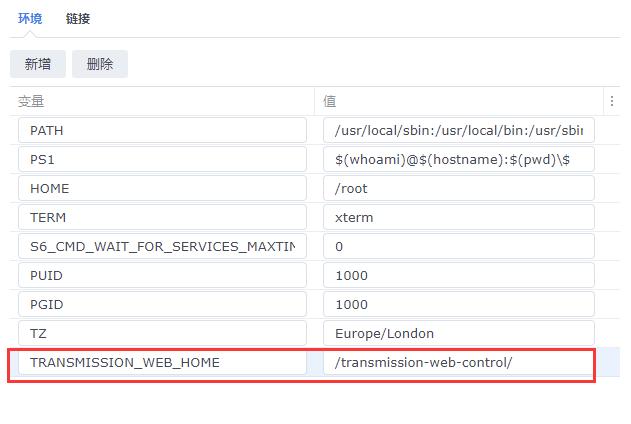This screenshot has height=424, width=631.
Task: Focus the PGID value field
Action: coord(458,305)
